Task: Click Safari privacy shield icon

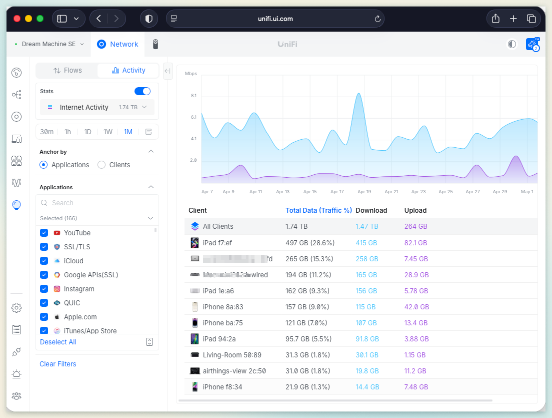Action: (x=149, y=19)
